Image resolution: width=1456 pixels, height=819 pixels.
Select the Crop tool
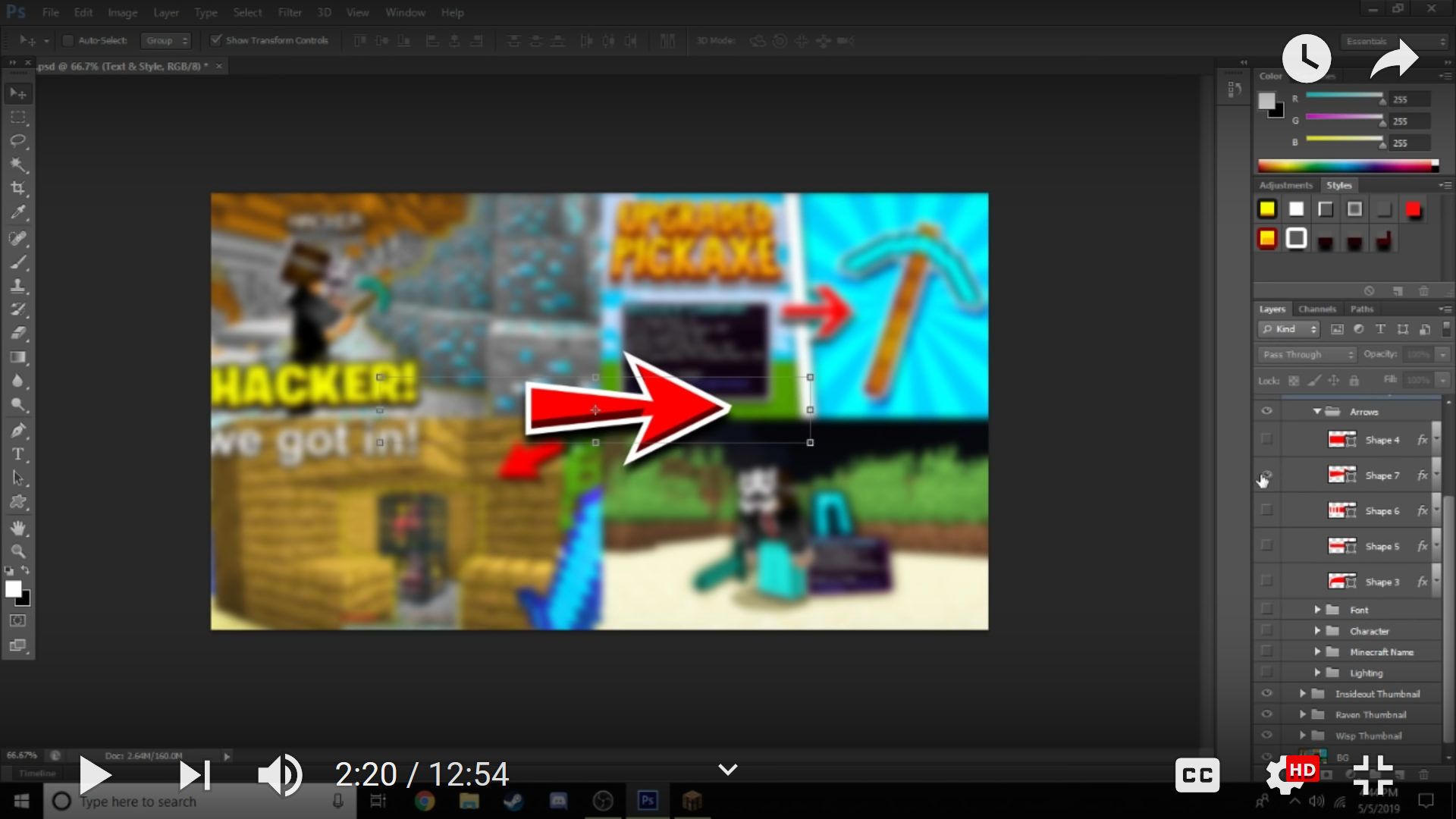point(18,188)
